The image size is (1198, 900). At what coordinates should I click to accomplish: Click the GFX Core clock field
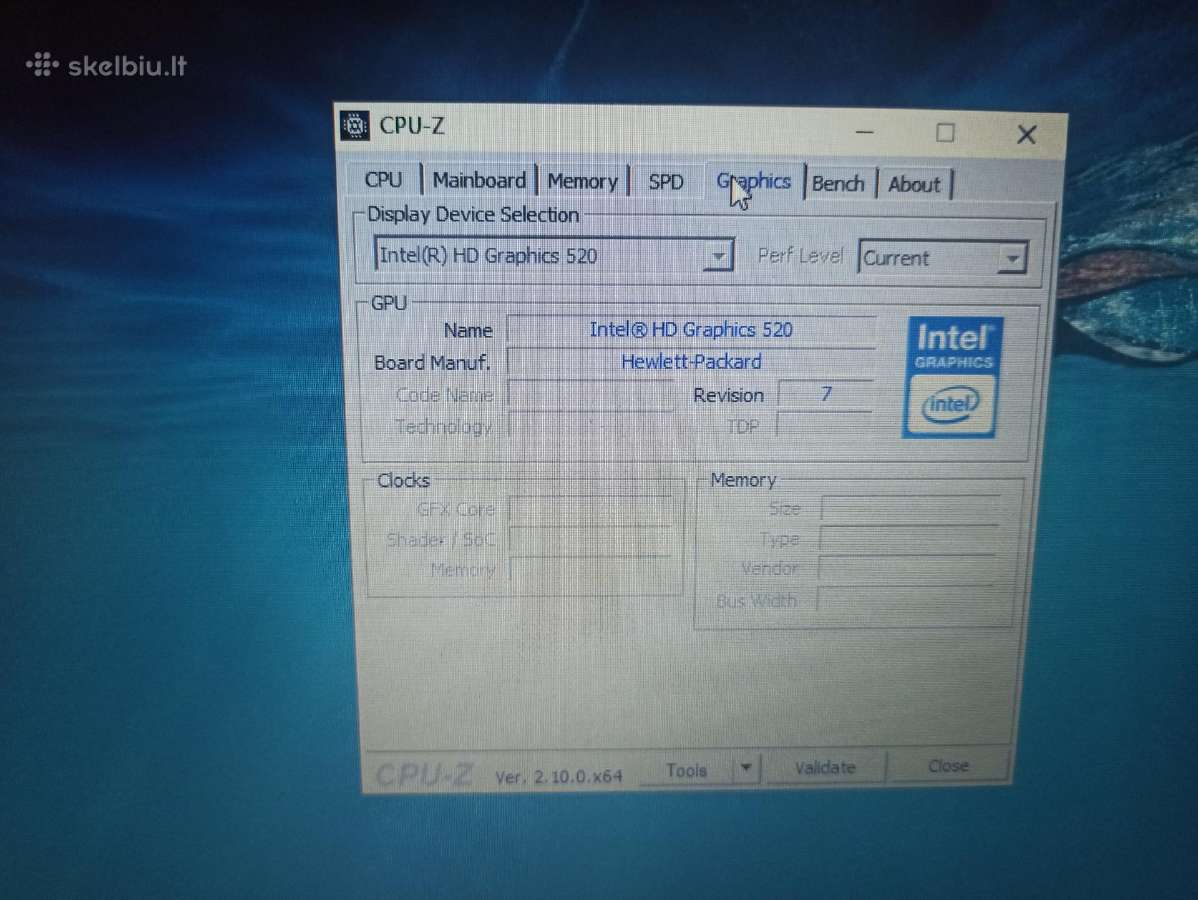[591, 509]
